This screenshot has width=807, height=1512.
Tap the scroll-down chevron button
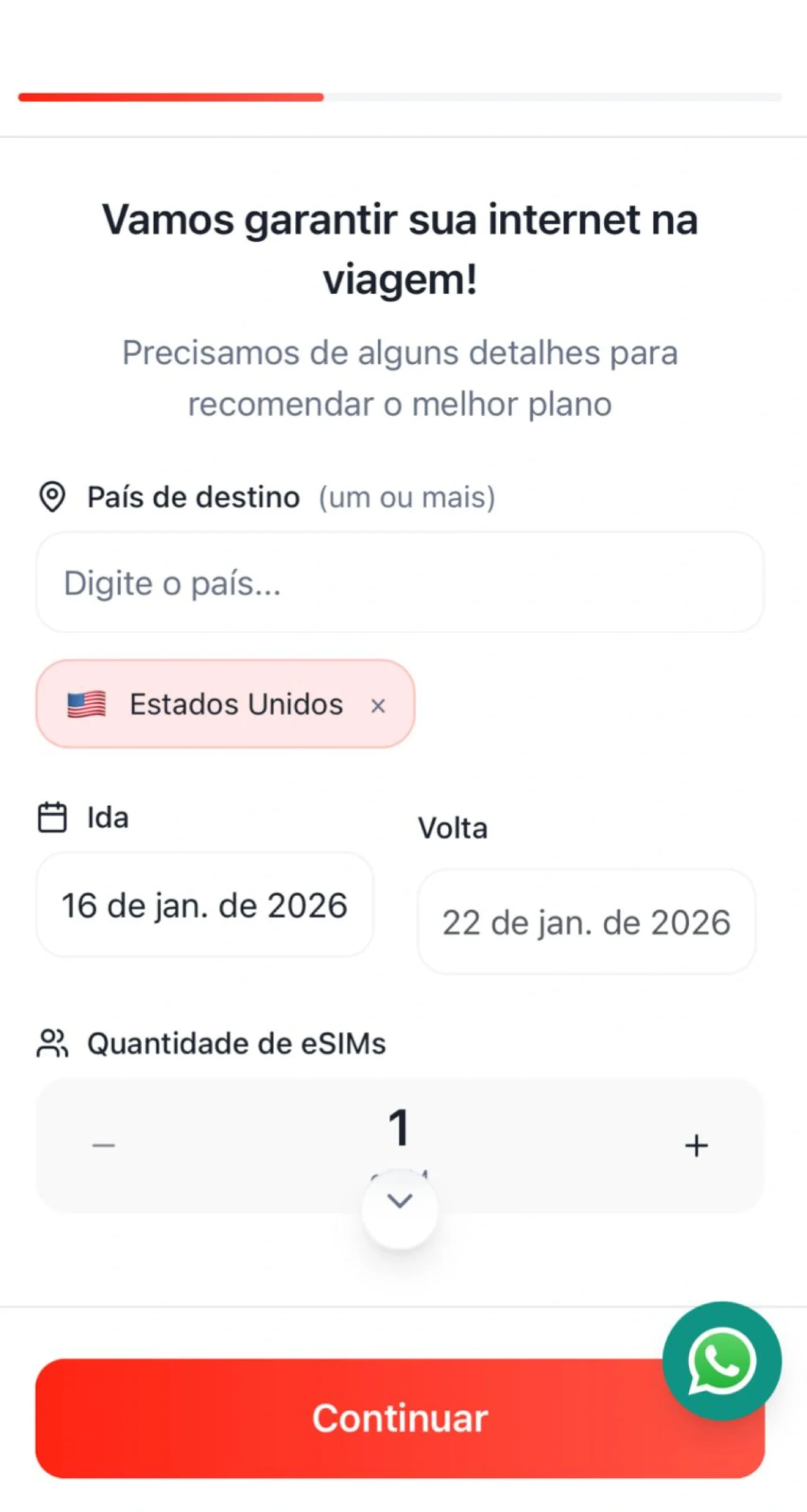coord(400,1201)
